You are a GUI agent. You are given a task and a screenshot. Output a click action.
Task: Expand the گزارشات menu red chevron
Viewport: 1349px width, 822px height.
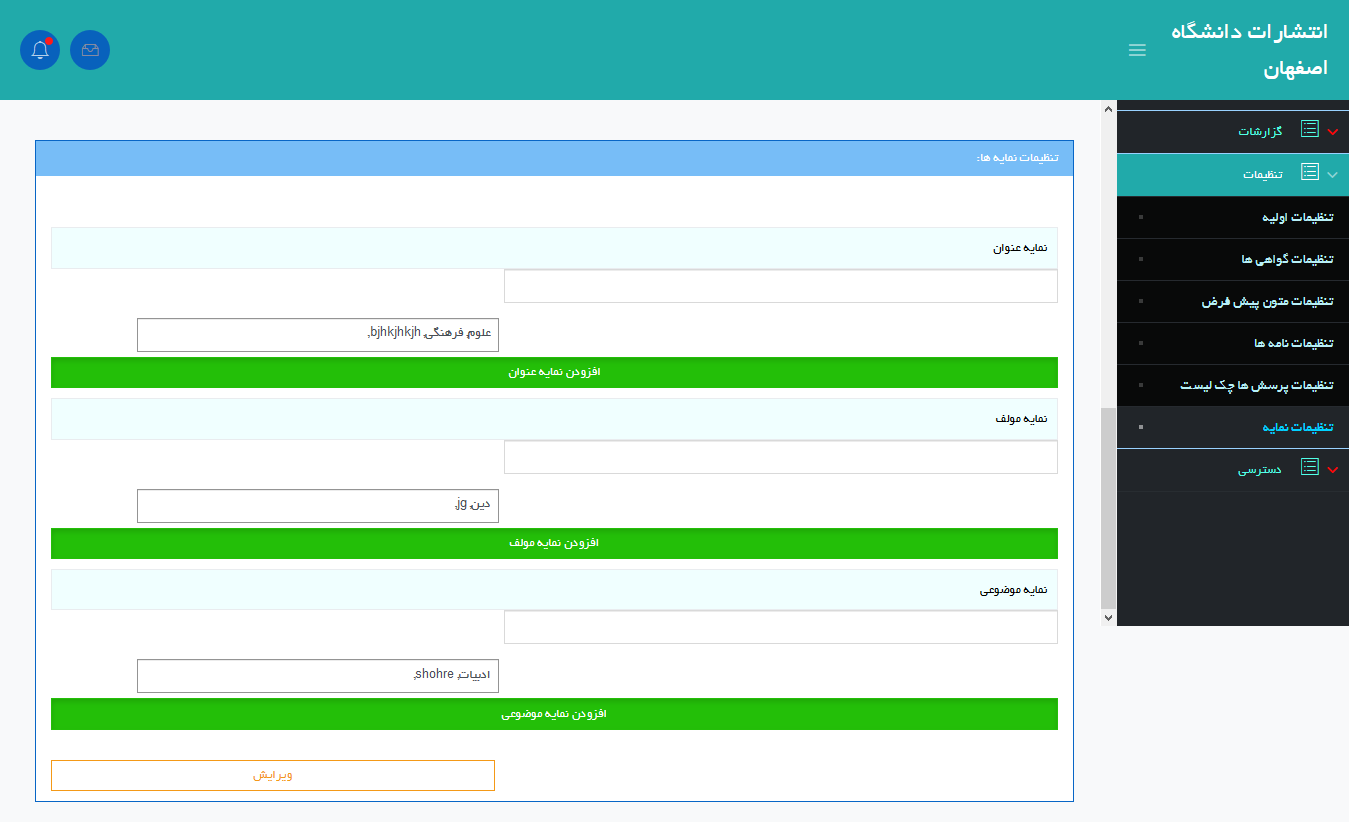(x=1332, y=132)
